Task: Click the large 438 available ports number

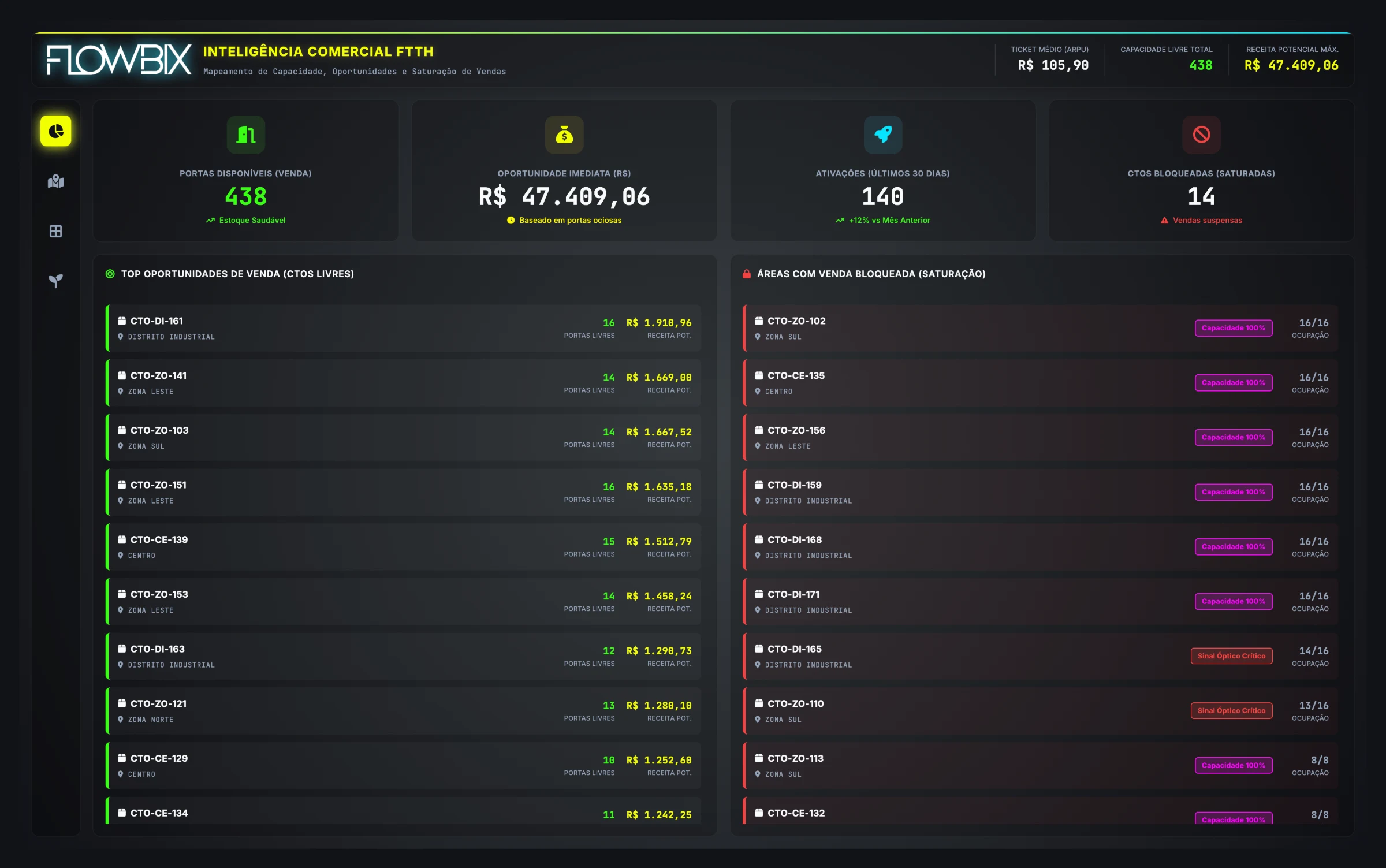Action: [246, 197]
